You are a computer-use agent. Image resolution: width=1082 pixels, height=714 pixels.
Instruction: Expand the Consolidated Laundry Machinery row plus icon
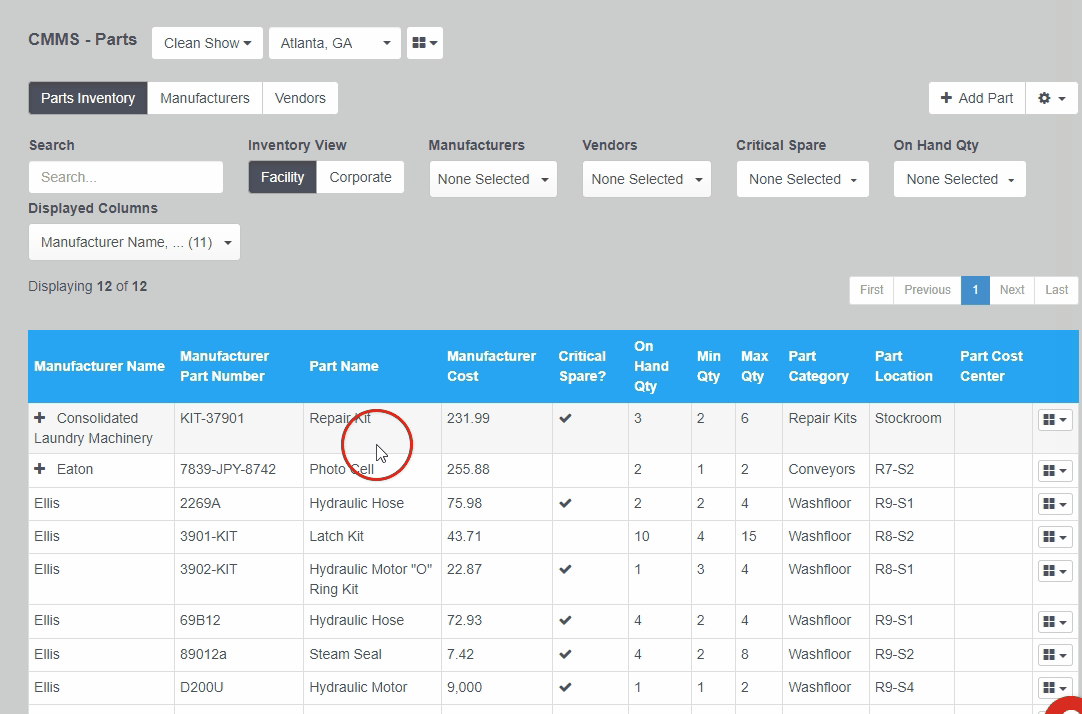40,418
